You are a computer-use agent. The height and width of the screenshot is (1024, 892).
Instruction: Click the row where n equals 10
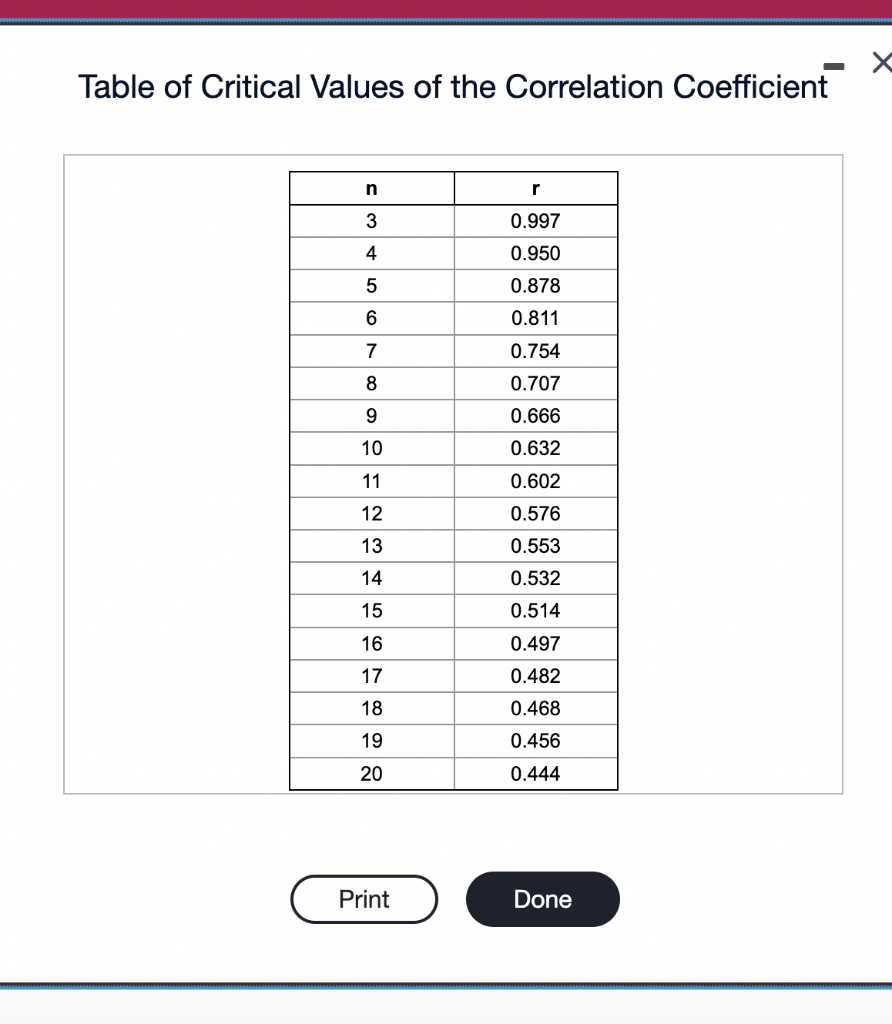[371, 448]
